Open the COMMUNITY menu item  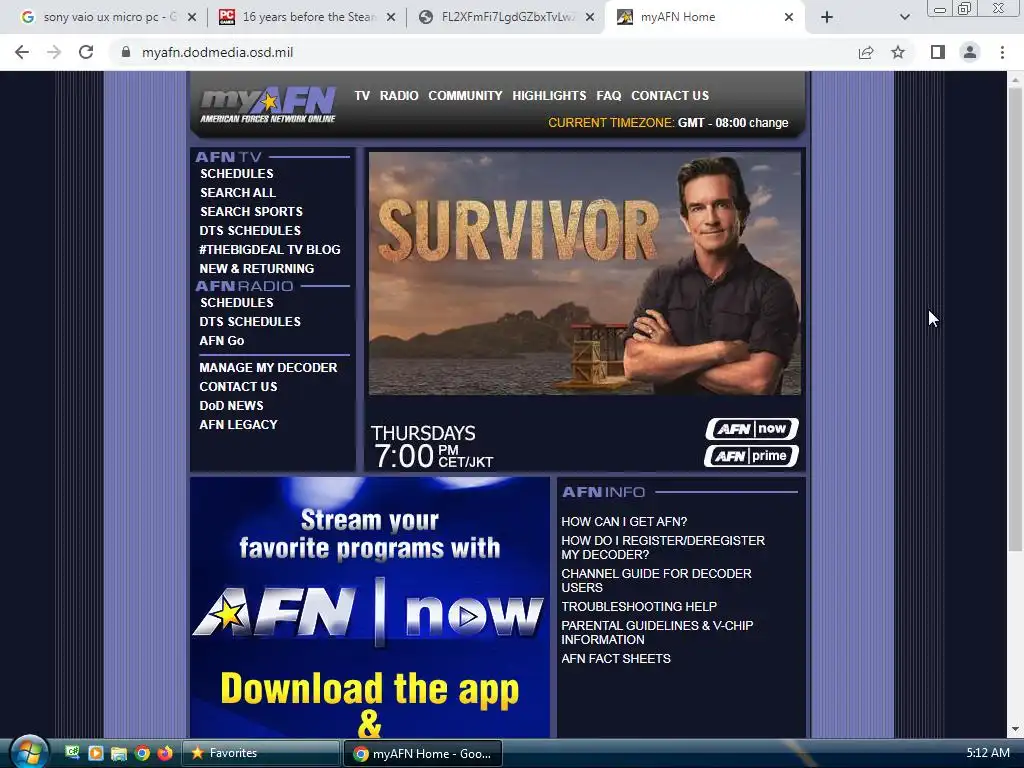[x=465, y=95]
